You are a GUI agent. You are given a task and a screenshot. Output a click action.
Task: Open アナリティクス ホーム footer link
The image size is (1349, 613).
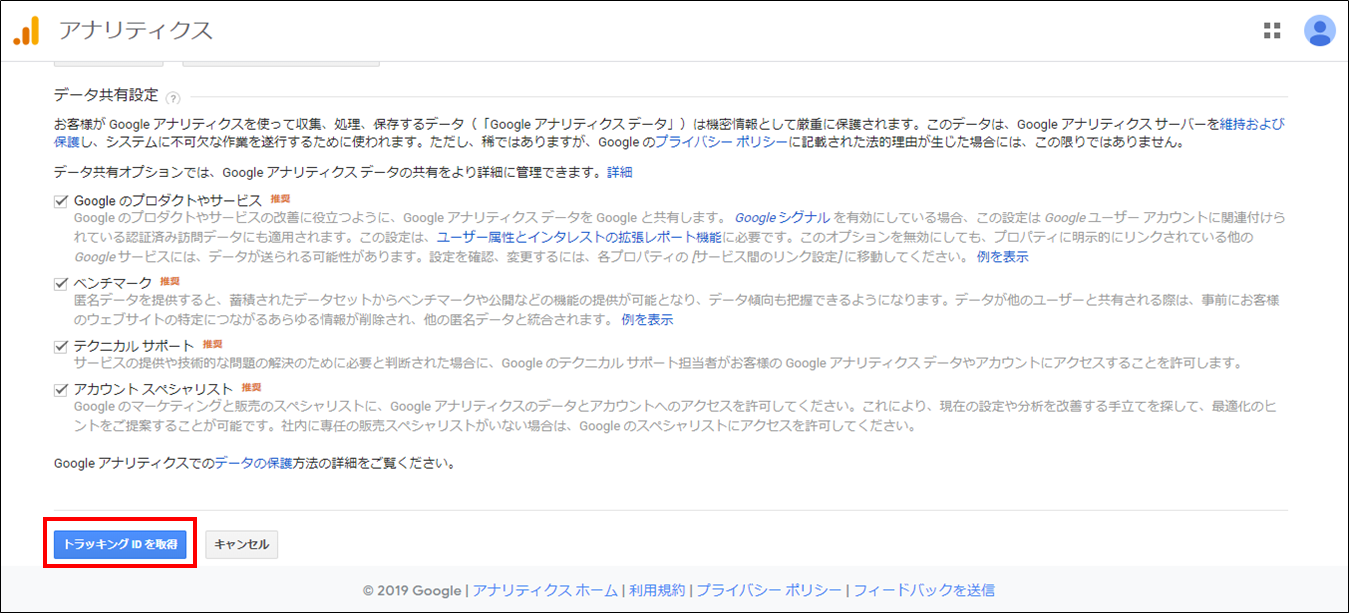545,590
